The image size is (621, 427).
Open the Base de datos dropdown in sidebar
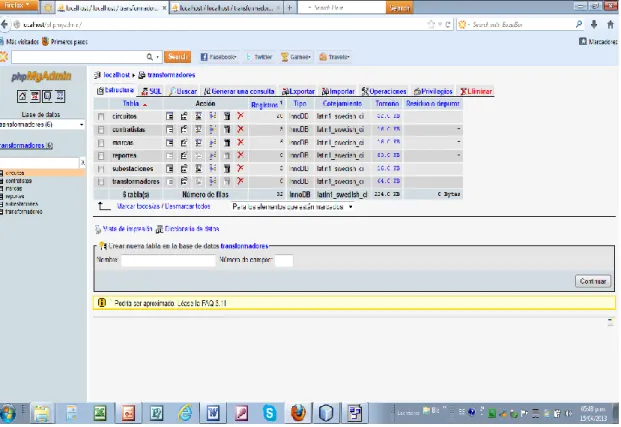[42, 124]
